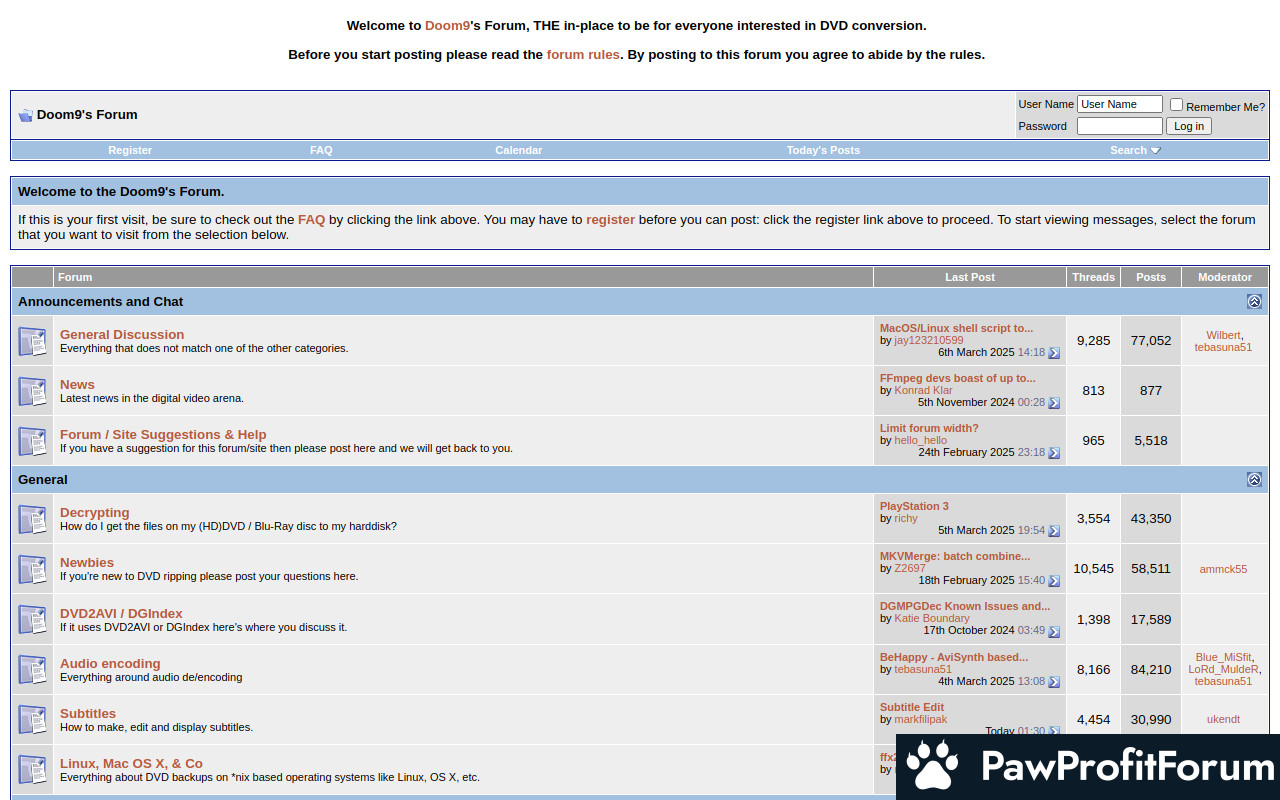View profile of user jay123210599
1280x800 pixels.
point(929,340)
